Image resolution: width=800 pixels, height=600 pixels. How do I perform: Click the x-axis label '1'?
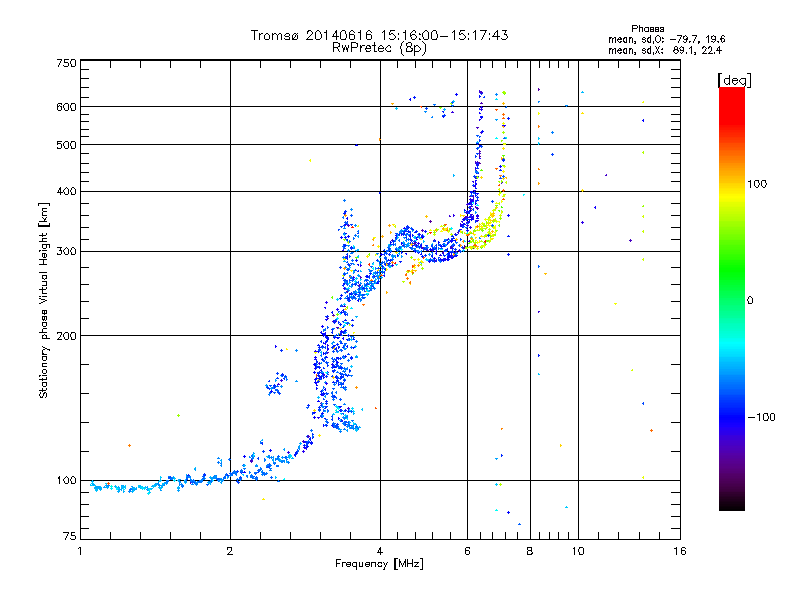click(80, 551)
